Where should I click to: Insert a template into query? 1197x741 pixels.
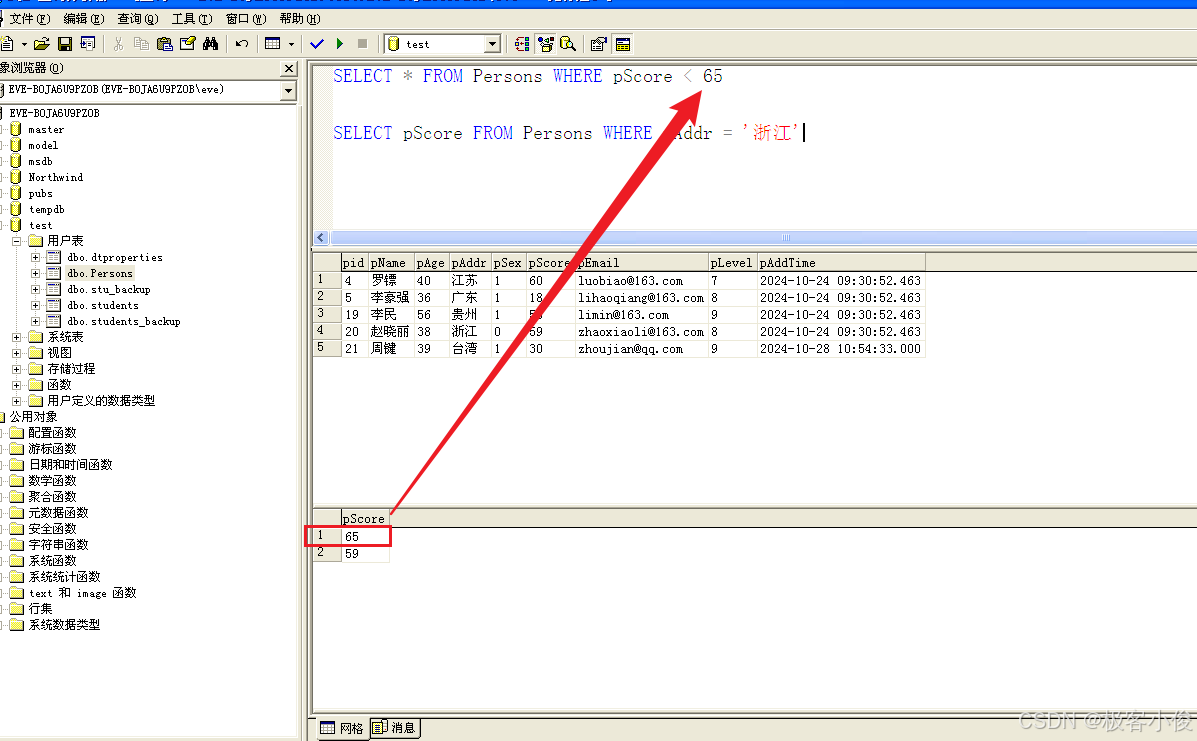pos(88,44)
